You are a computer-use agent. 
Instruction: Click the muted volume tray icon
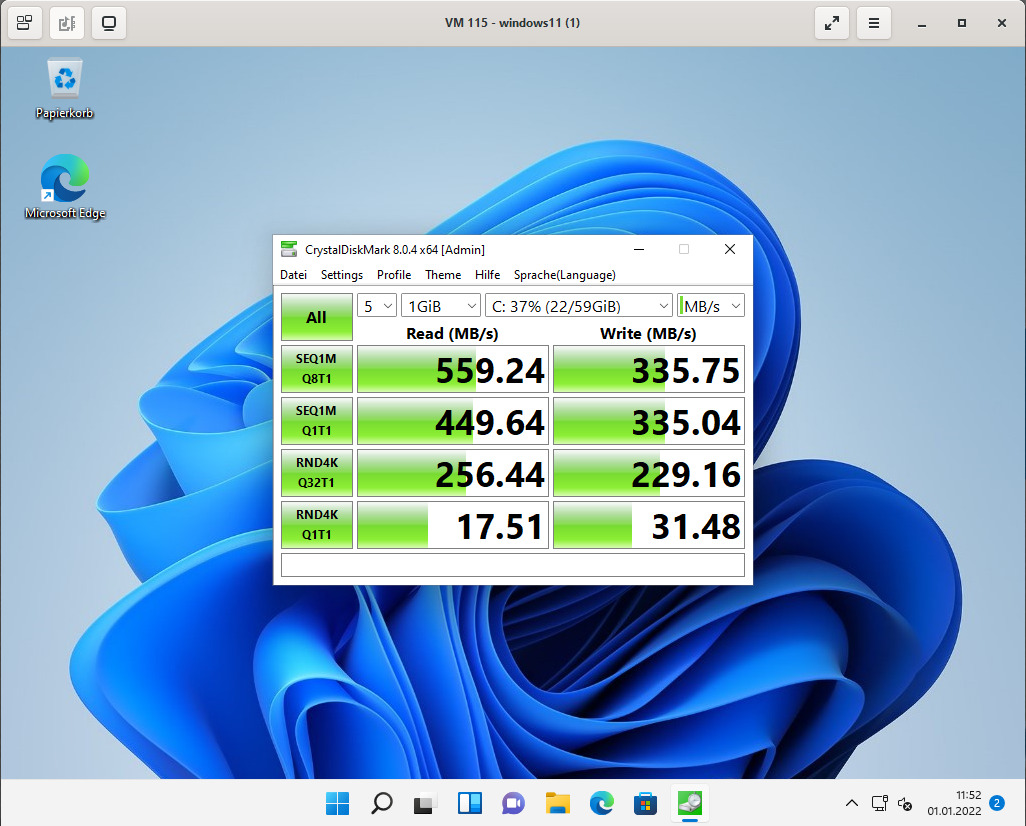[x=905, y=803]
